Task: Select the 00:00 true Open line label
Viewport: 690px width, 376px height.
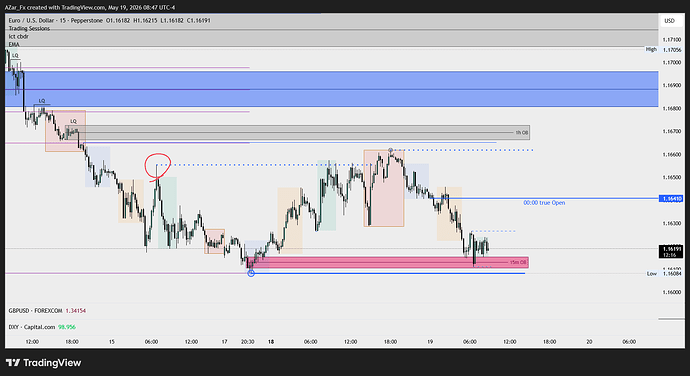Action: (544, 203)
